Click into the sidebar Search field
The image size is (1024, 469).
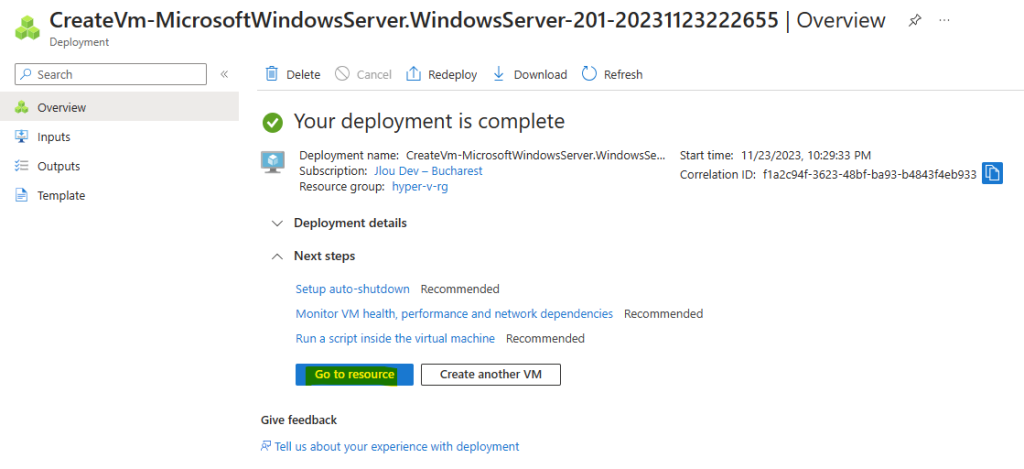(x=110, y=74)
